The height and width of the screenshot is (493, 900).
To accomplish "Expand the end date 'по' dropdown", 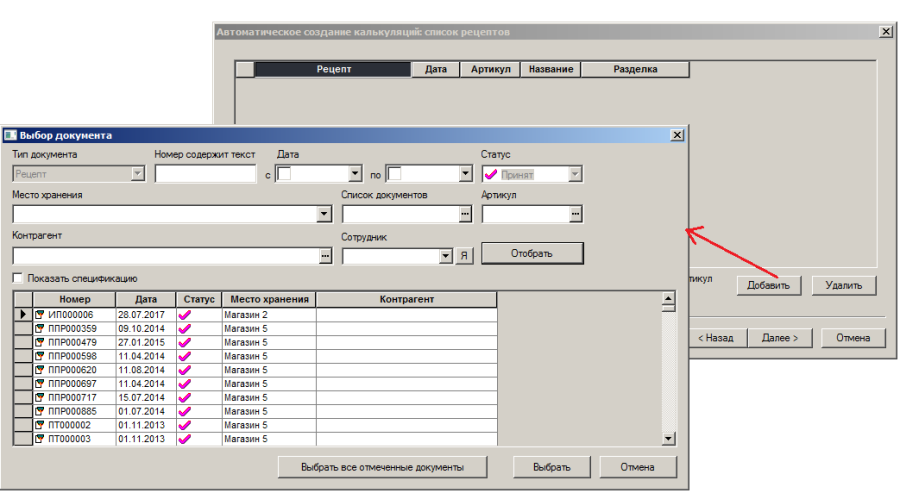I will [465, 173].
